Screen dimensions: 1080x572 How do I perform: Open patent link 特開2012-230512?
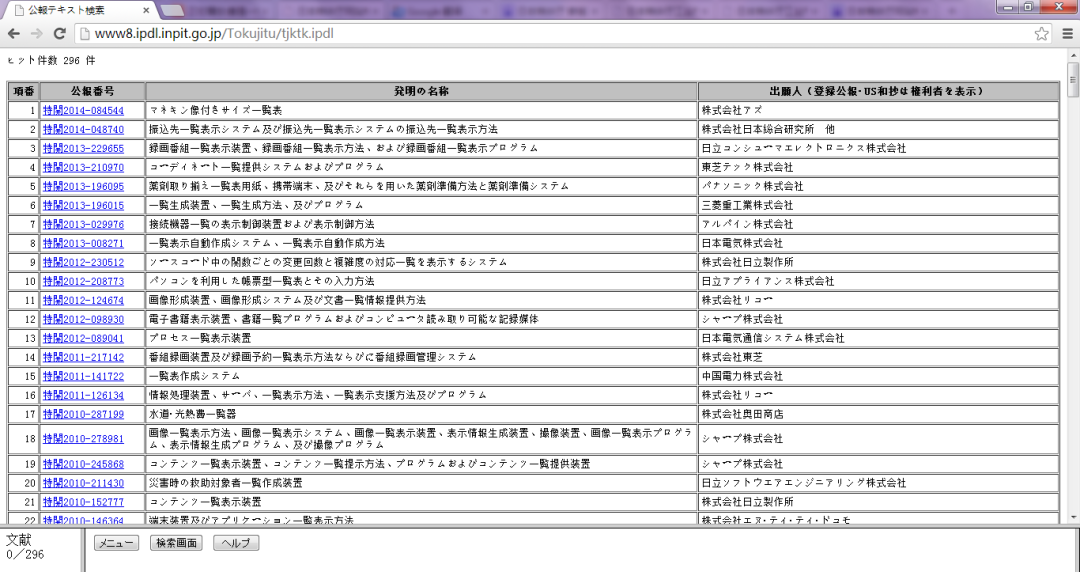tap(83, 263)
